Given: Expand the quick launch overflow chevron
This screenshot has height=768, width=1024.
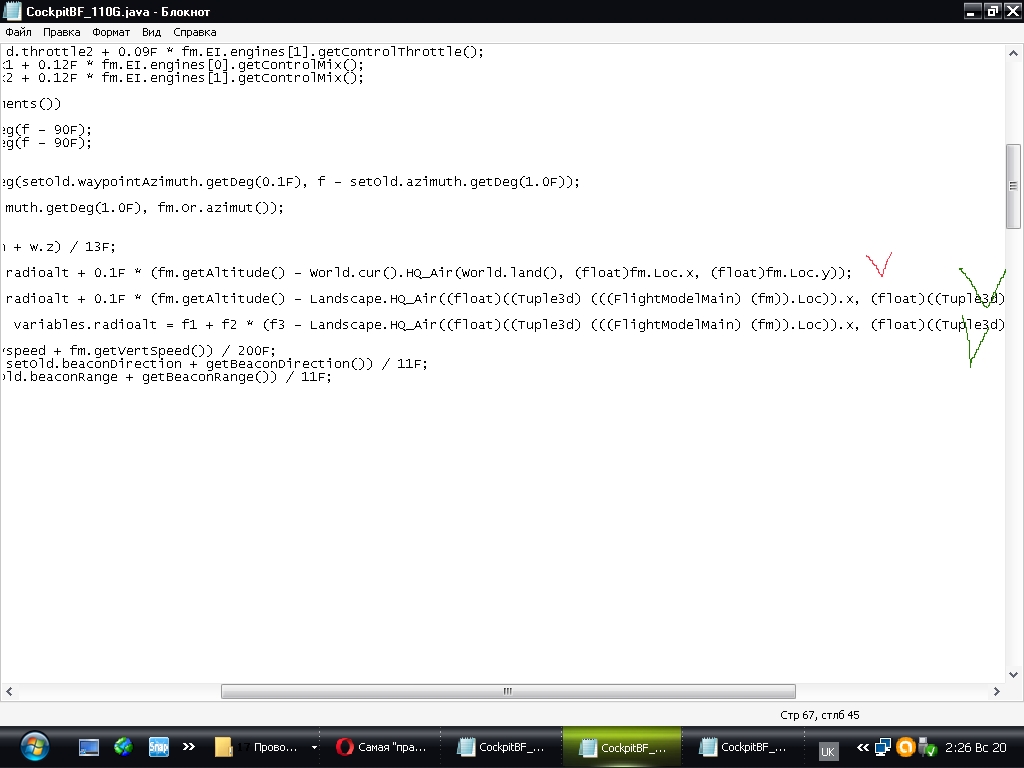Looking at the screenshot, I should 189,746.
